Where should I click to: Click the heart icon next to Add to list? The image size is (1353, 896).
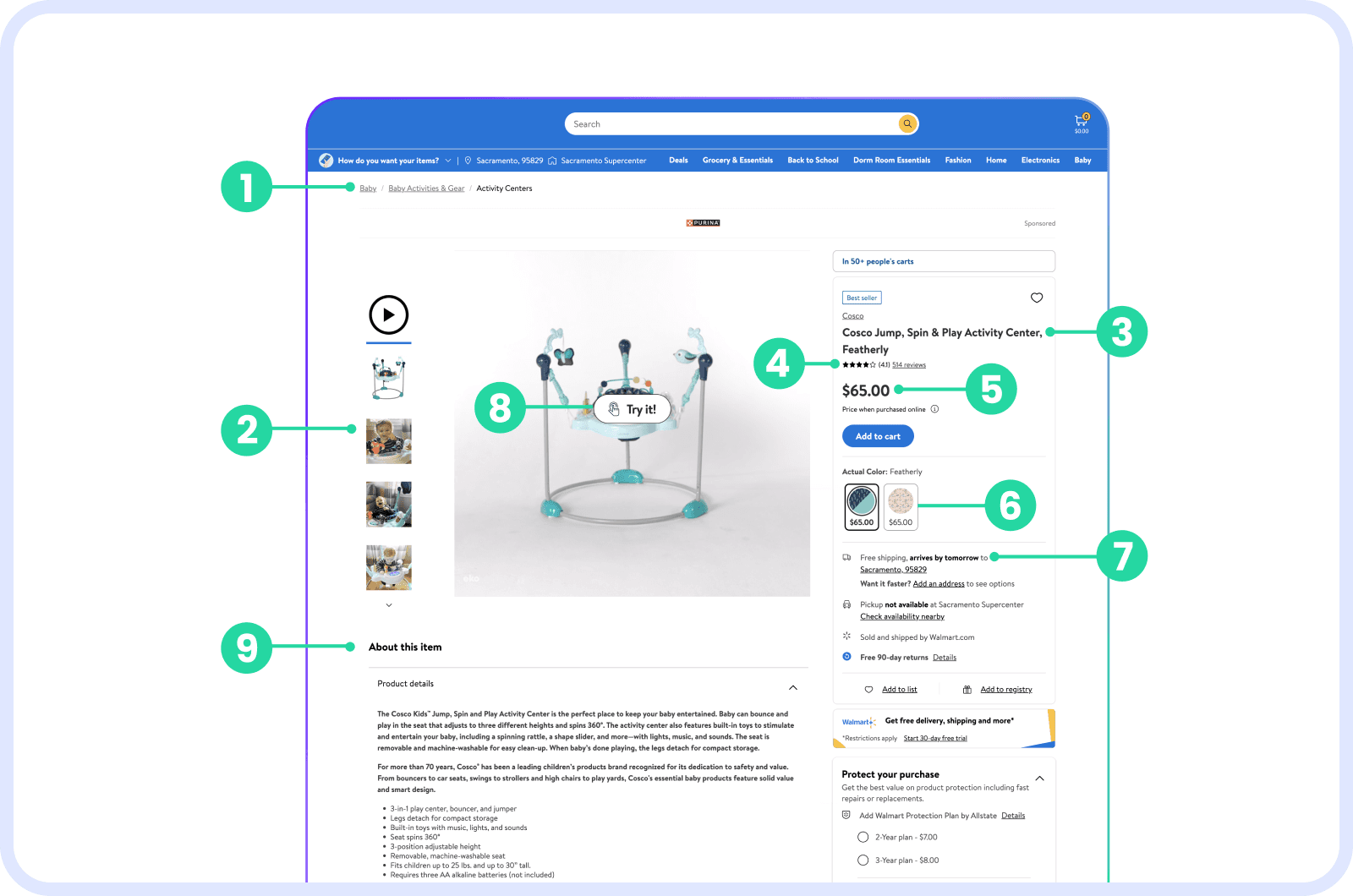[868, 690]
